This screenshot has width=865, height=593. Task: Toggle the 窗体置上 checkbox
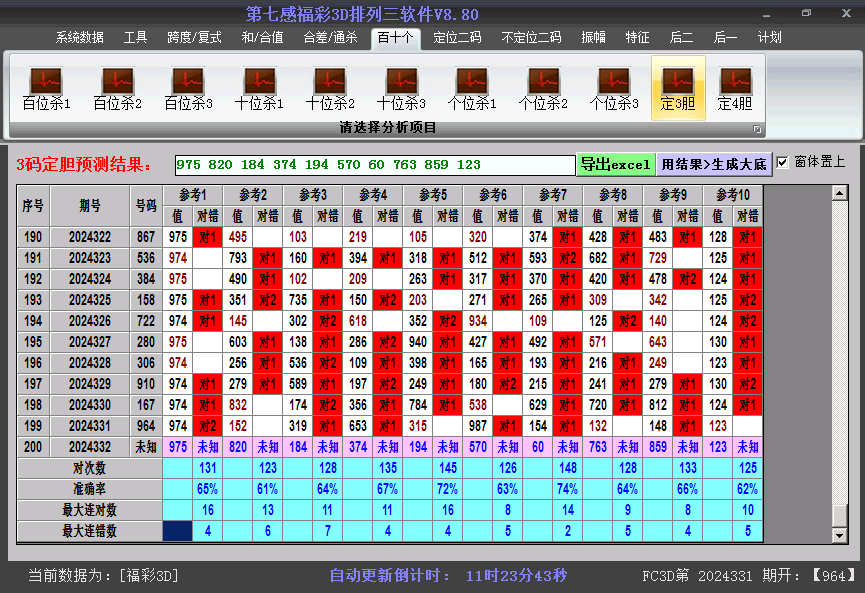(782, 163)
